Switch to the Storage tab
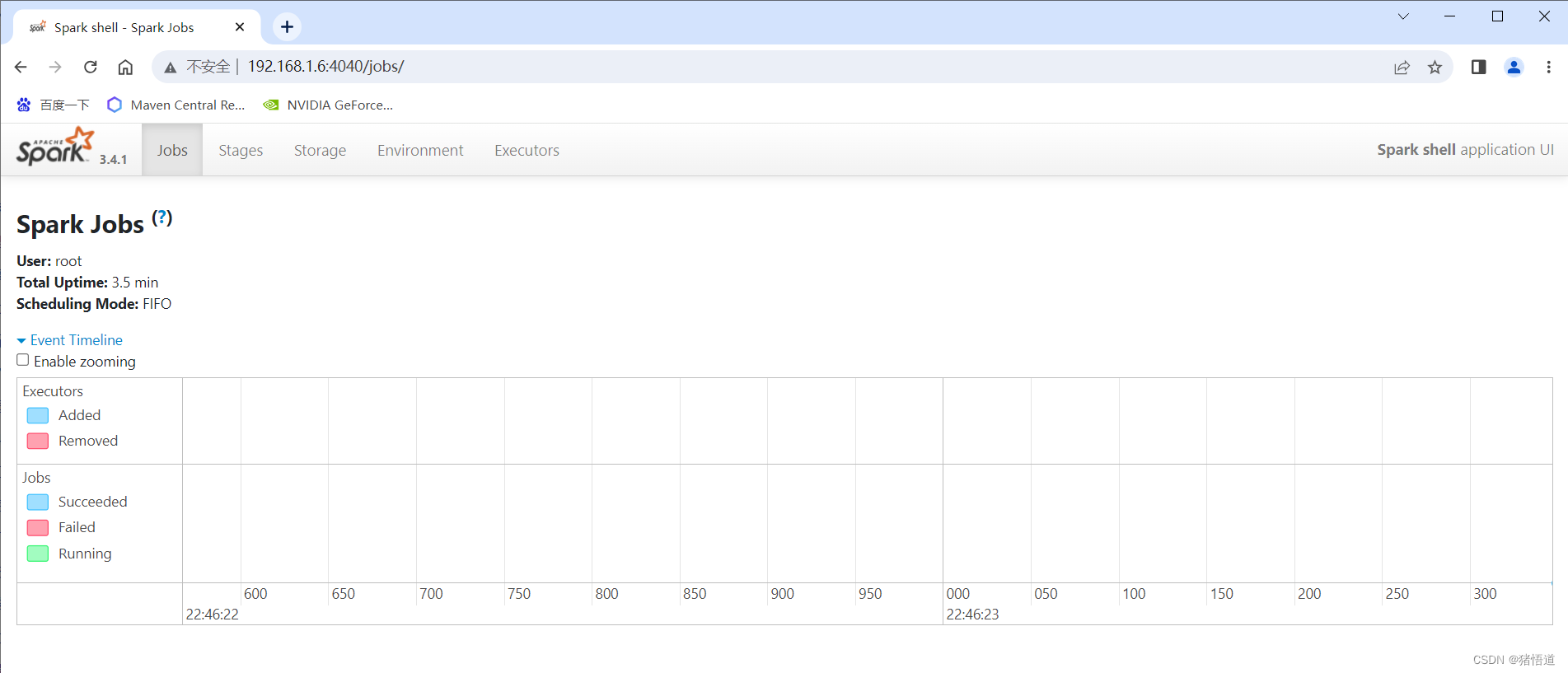The image size is (1568, 673). click(x=320, y=150)
